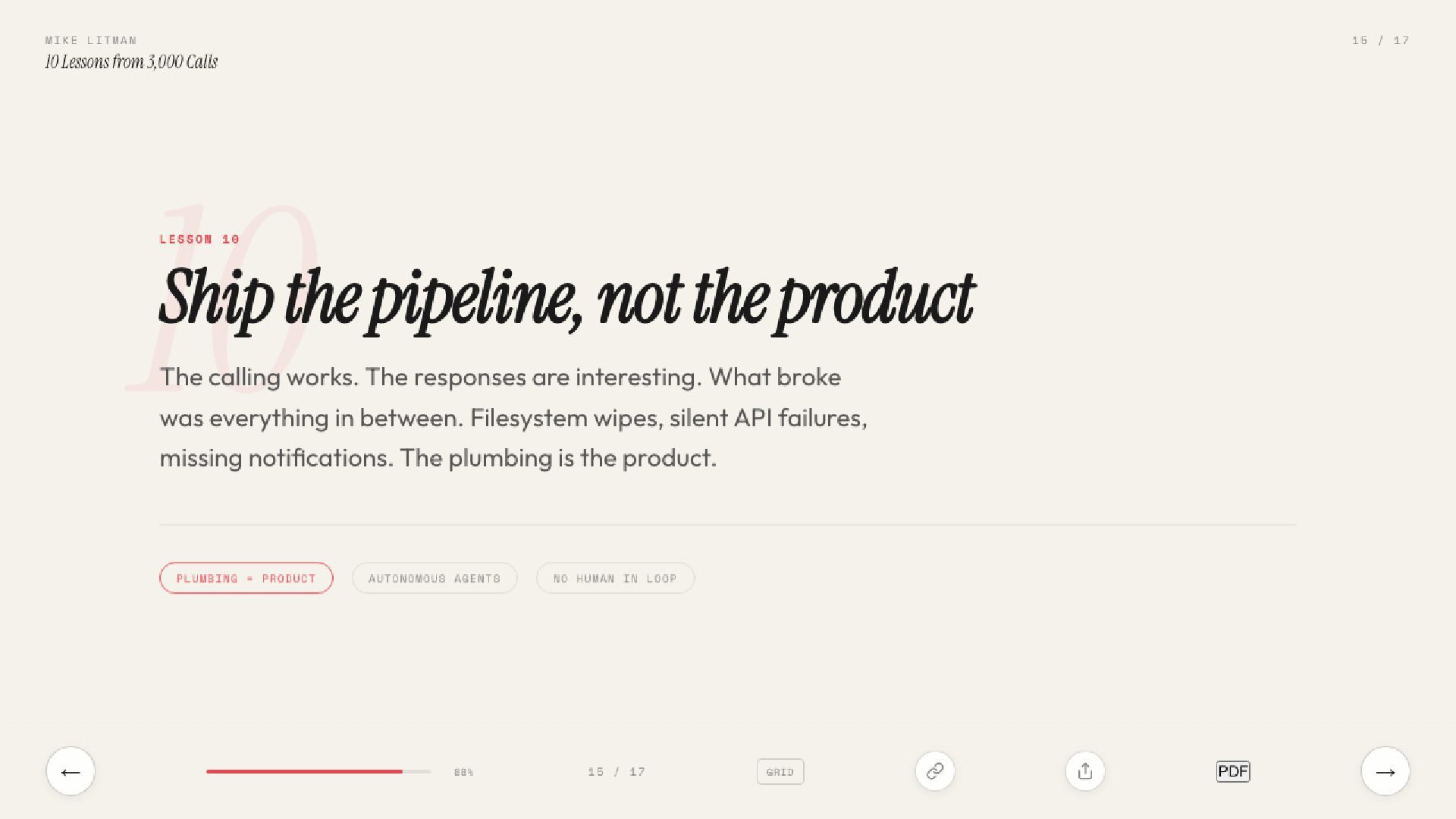Click the body paragraph about plumbing
The height and width of the screenshot is (819, 1456).
pos(513,417)
